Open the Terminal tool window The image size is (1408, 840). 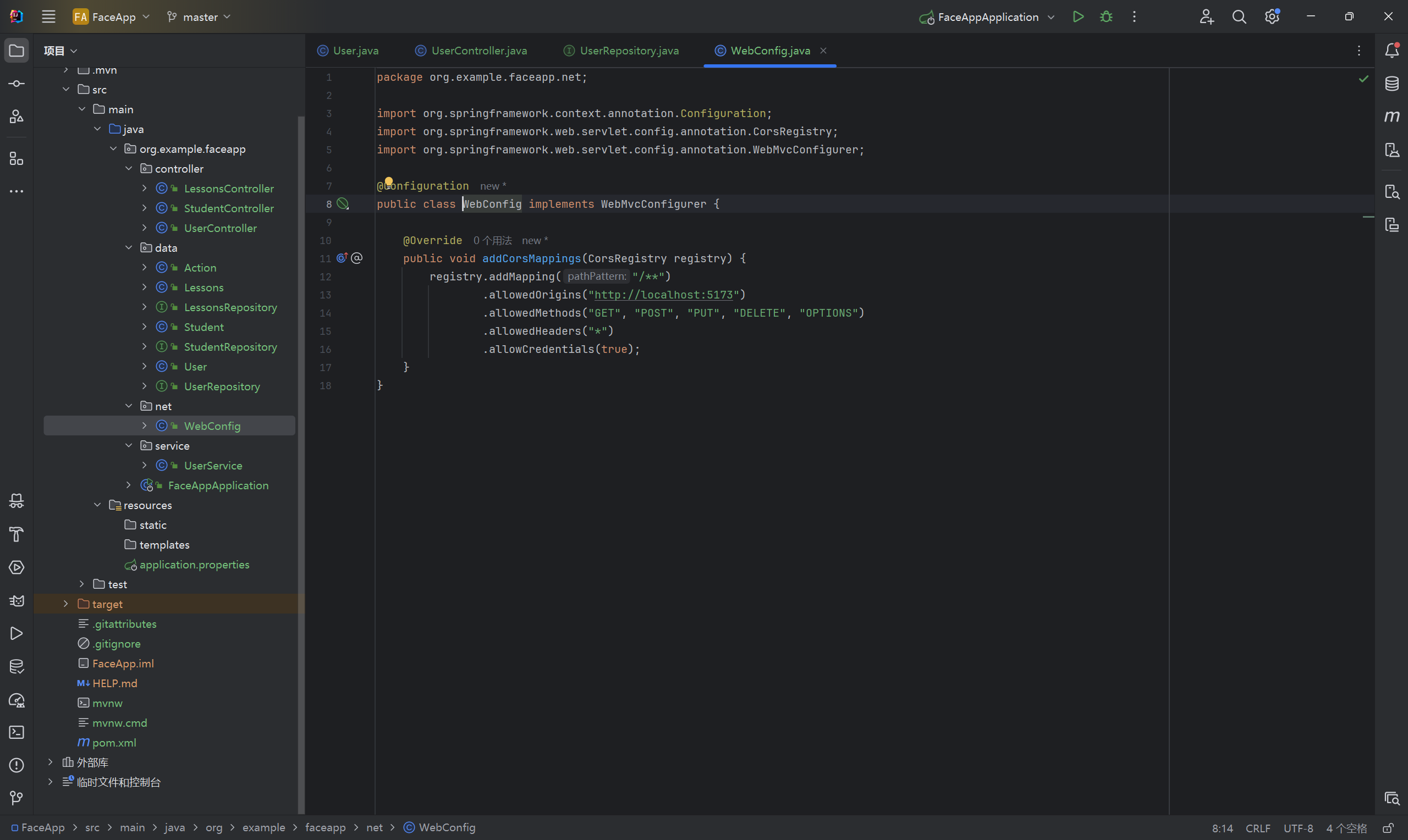coord(16,732)
